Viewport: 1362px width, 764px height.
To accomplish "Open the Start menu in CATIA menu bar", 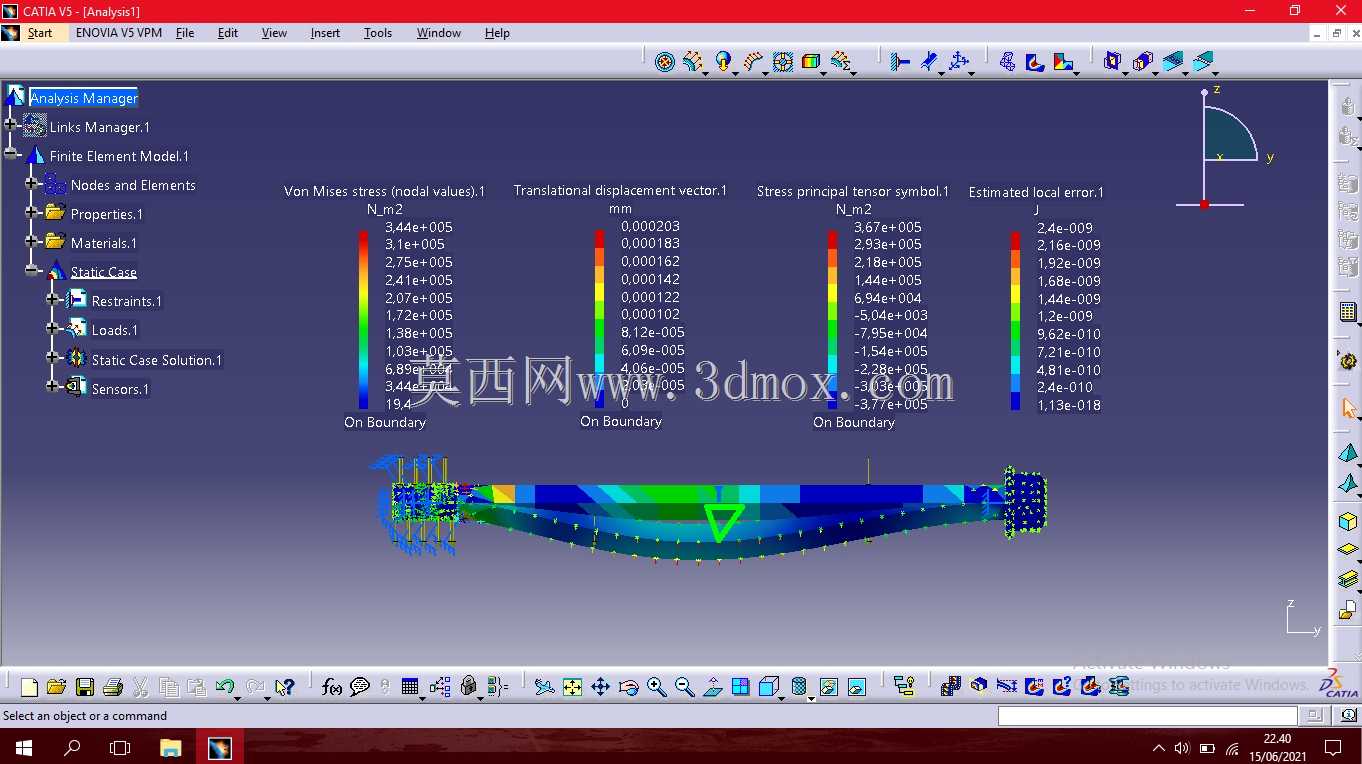I will click(40, 33).
